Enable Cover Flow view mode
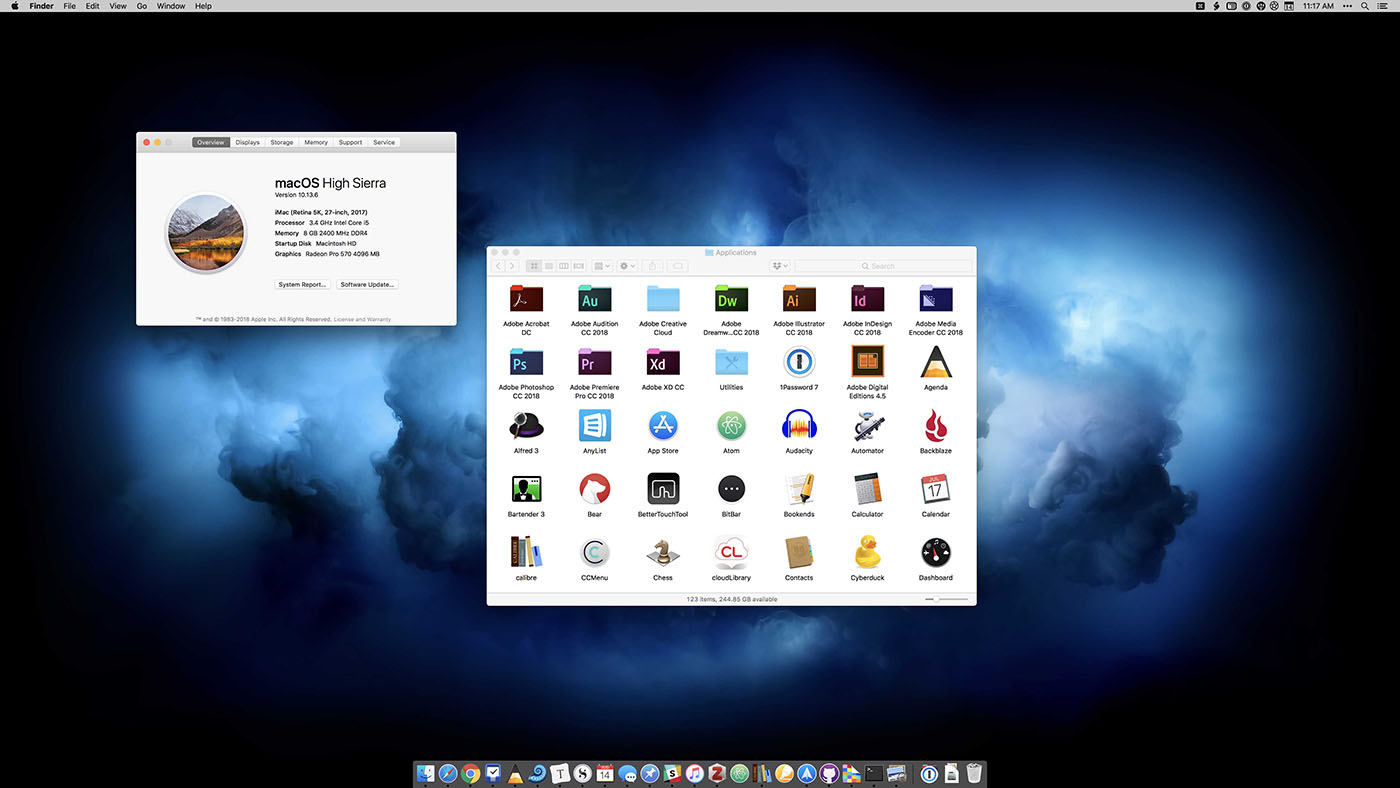 click(x=578, y=265)
